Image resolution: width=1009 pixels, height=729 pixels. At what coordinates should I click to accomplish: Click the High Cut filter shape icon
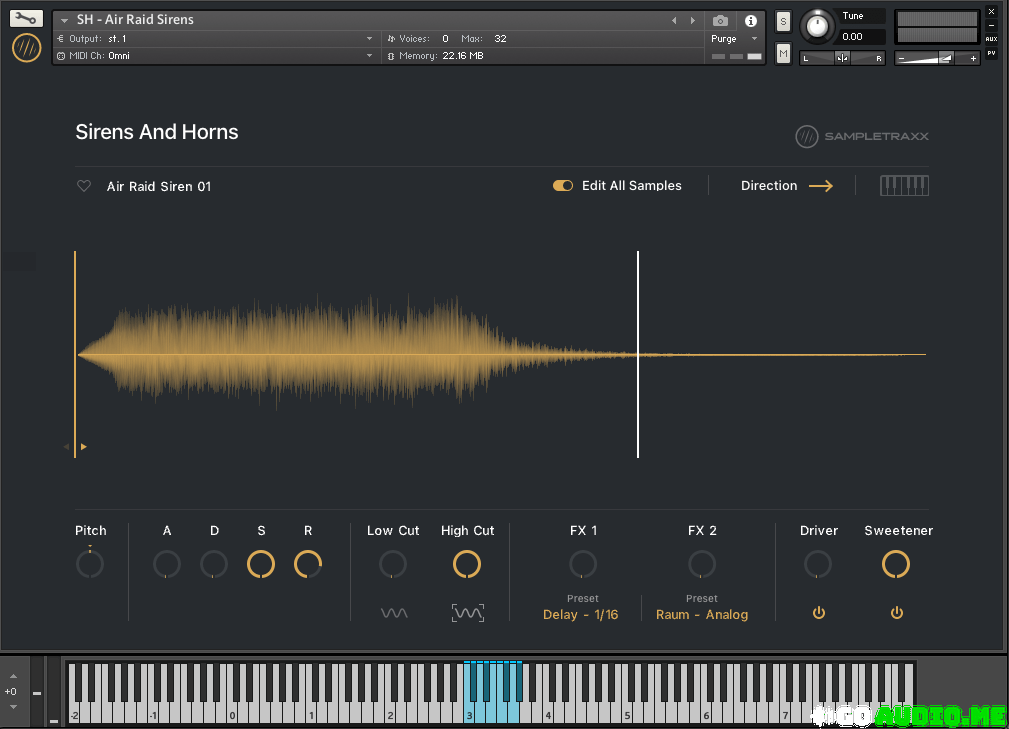(467, 613)
